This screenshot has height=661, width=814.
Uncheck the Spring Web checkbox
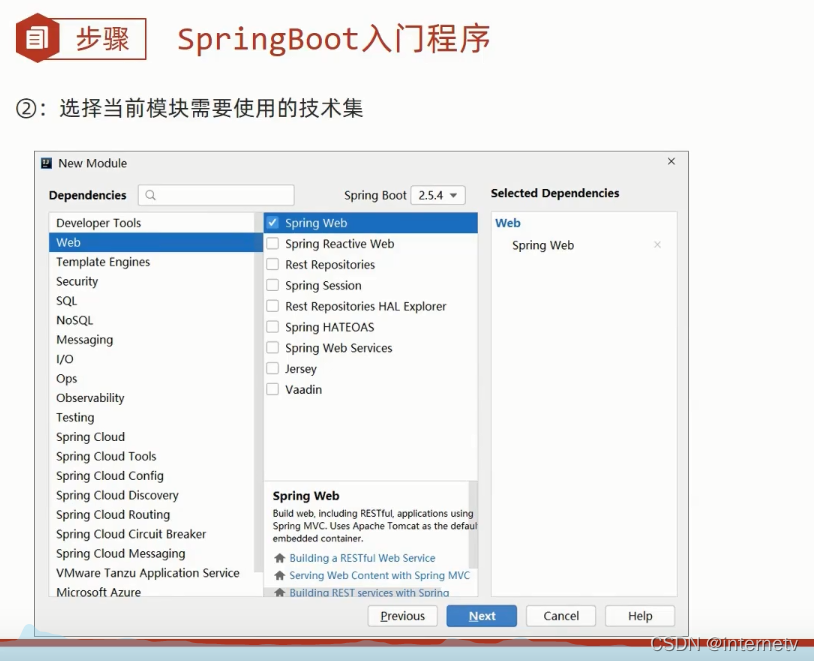coord(273,223)
